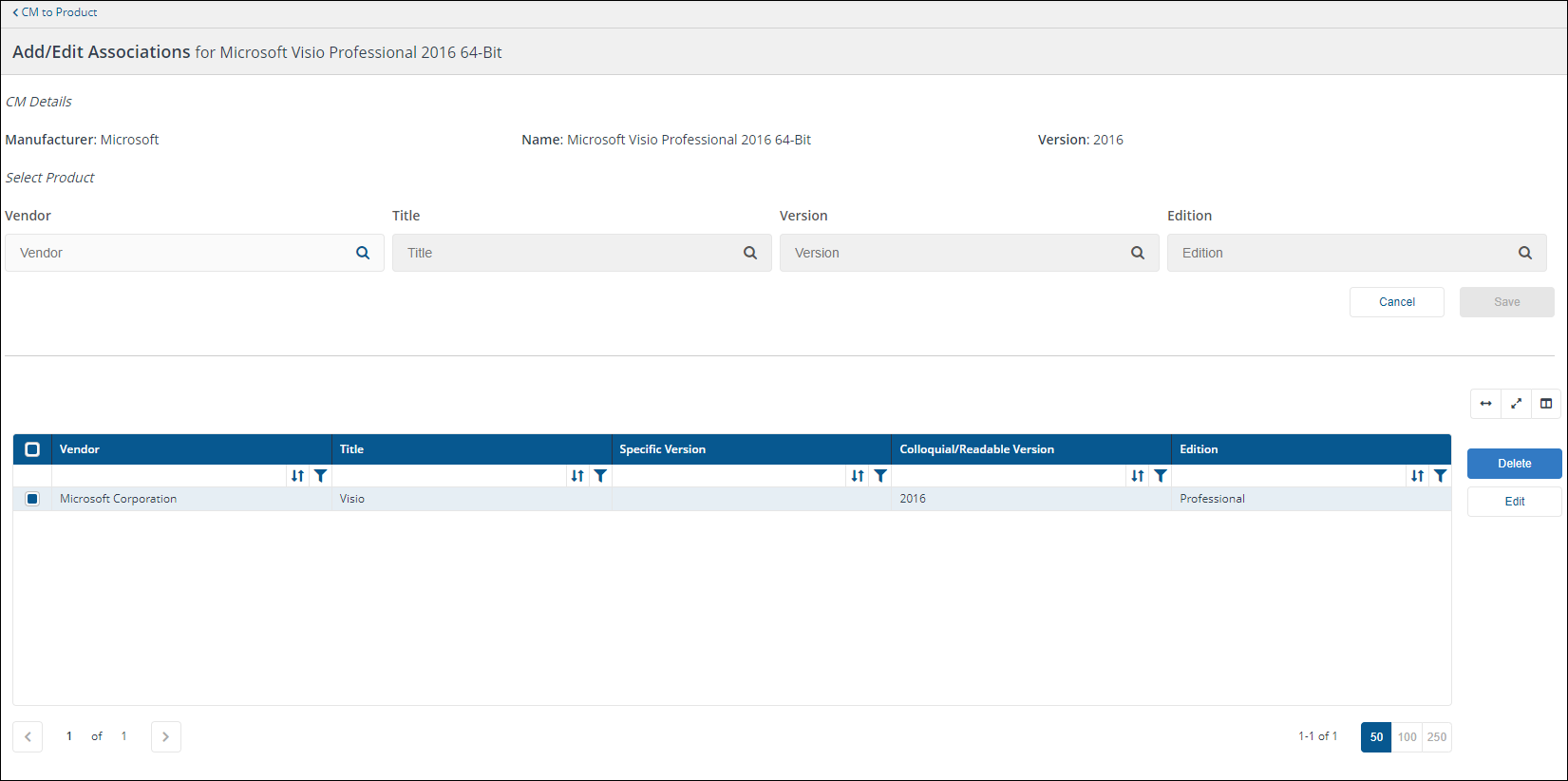Click the Edition field search icon
Screen dimensions: 1568x781
click(1524, 253)
